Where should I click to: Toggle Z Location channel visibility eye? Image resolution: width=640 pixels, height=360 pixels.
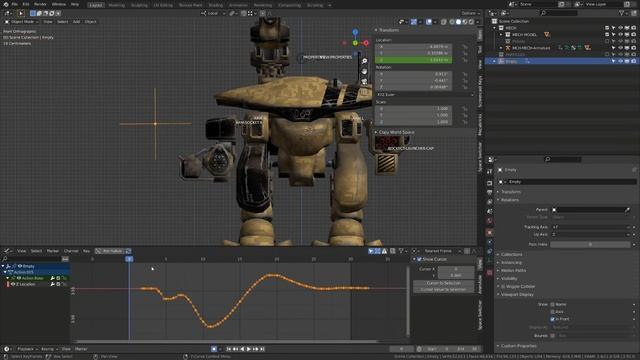(13, 284)
